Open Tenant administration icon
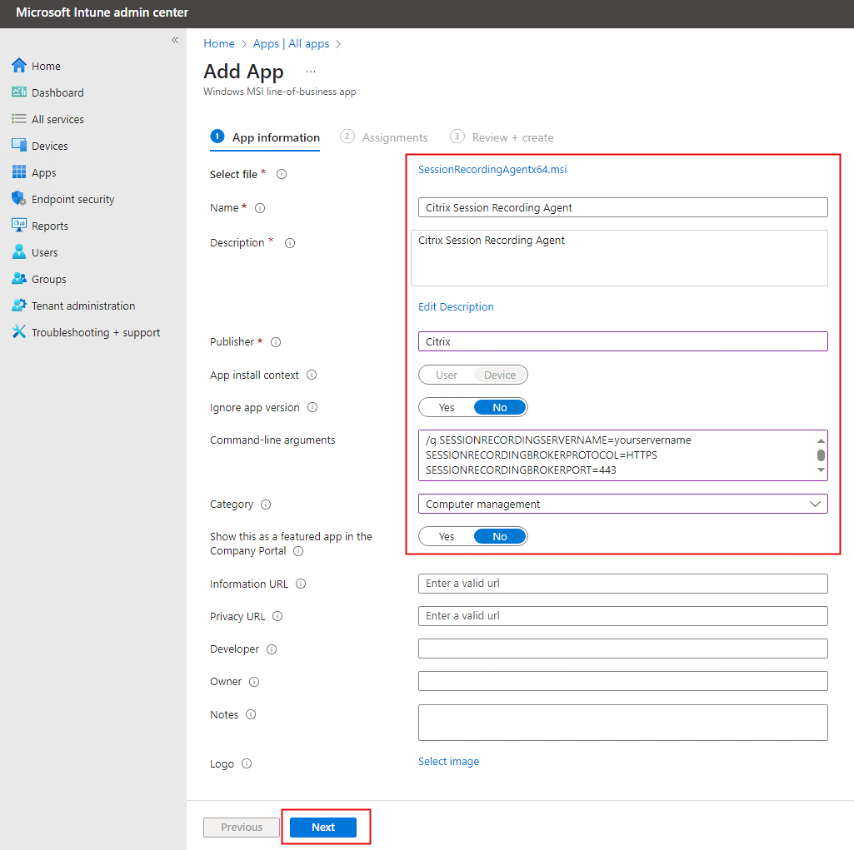The image size is (854, 850). point(19,305)
